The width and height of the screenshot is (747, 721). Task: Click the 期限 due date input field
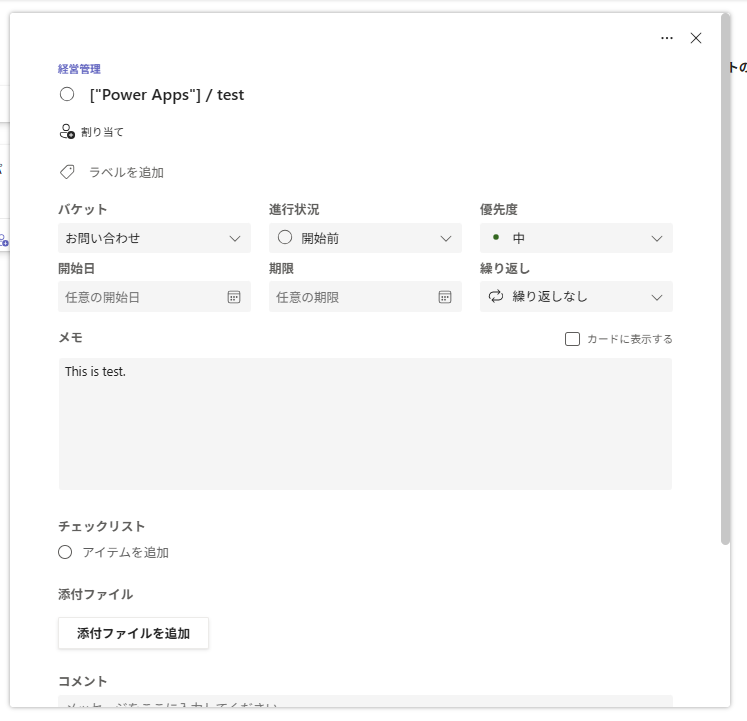tap(365, 297)
